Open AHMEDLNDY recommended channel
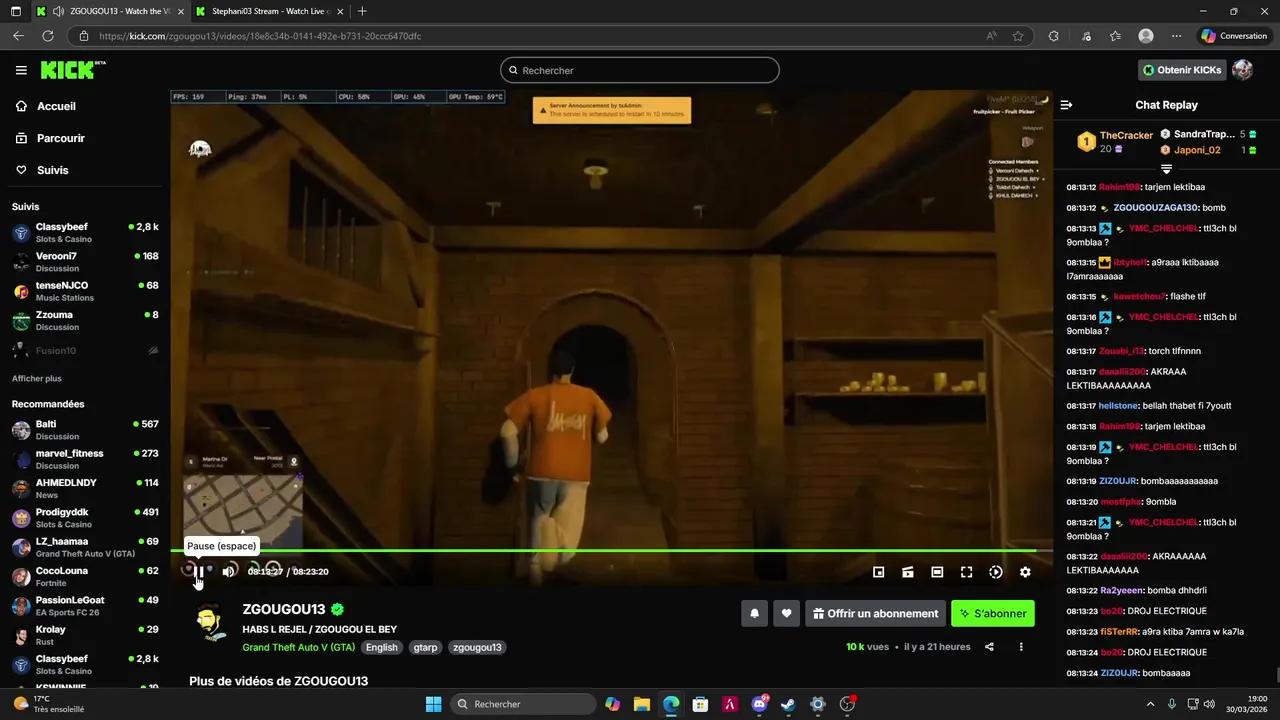This screenshot has height=720, width=1280. 85,488
